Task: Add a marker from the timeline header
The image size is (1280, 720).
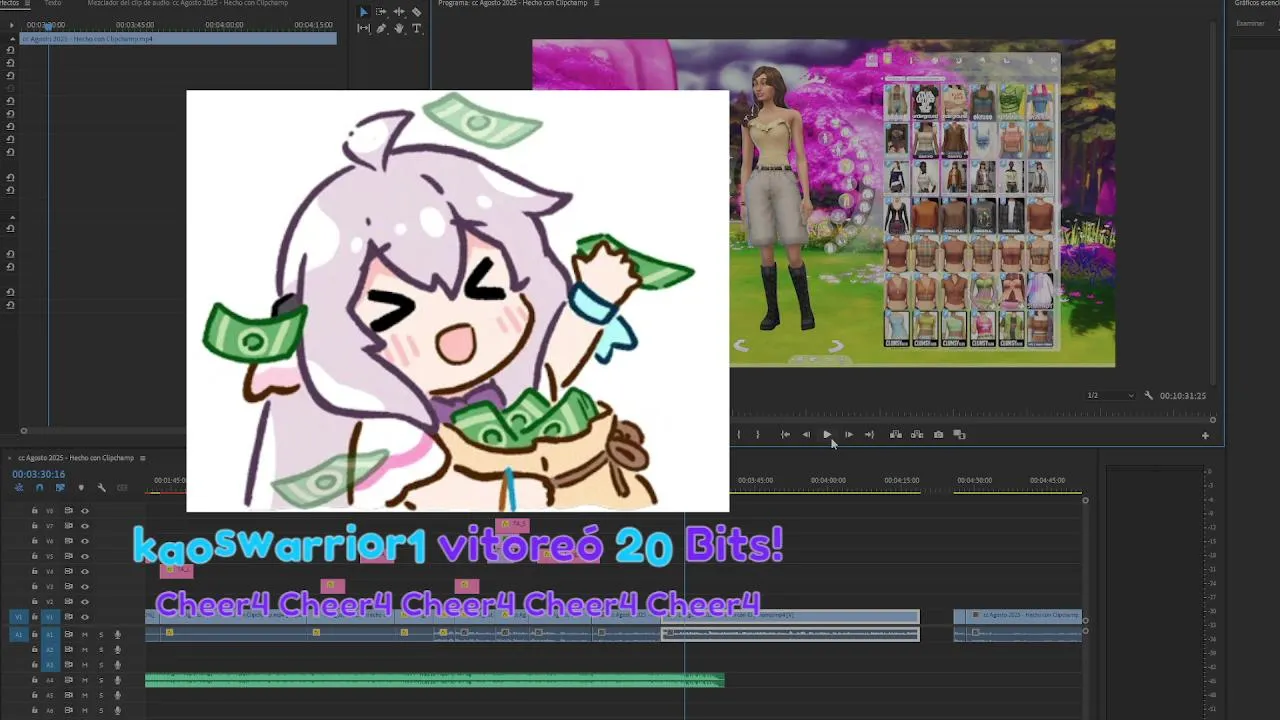Action: [x=81, y=488]
